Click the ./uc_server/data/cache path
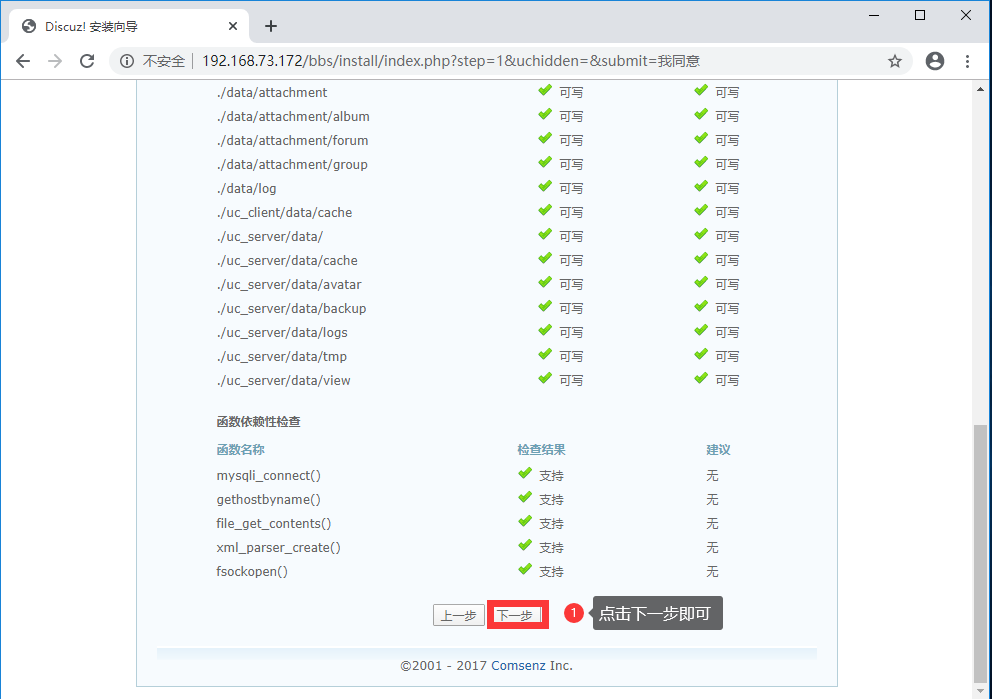 [x=287, y=261]
